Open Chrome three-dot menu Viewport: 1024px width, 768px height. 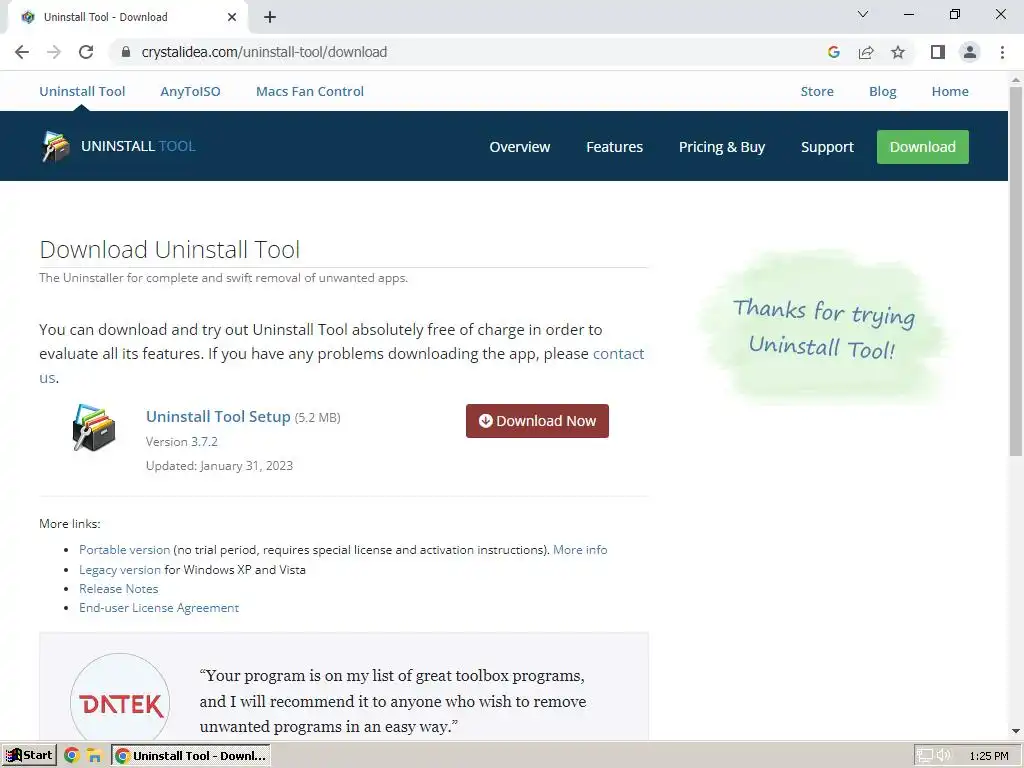tap(1002, 52)
